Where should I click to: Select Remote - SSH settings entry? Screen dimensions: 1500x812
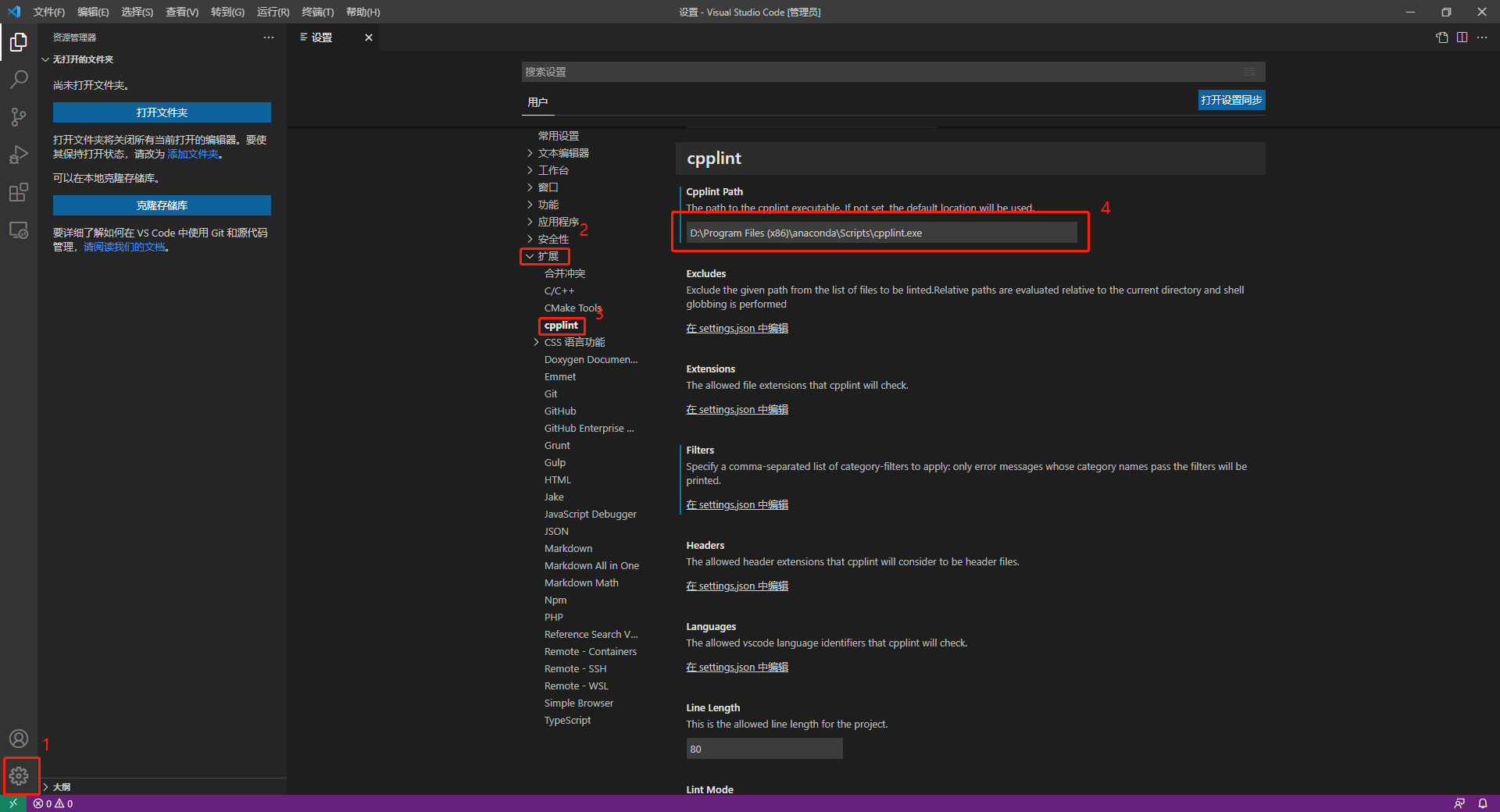tap(575, 668)
